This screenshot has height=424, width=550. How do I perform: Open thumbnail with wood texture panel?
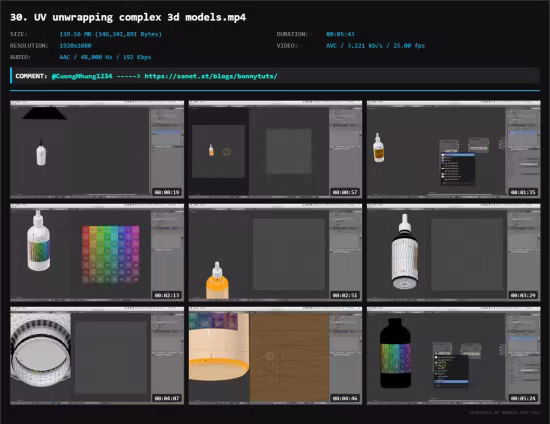(x=275, y=356)
